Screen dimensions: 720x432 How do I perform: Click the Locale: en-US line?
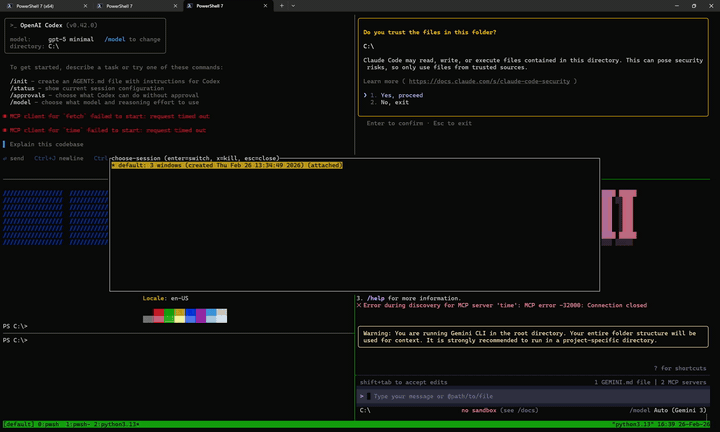pyautogui.click(x=165, y=298)
